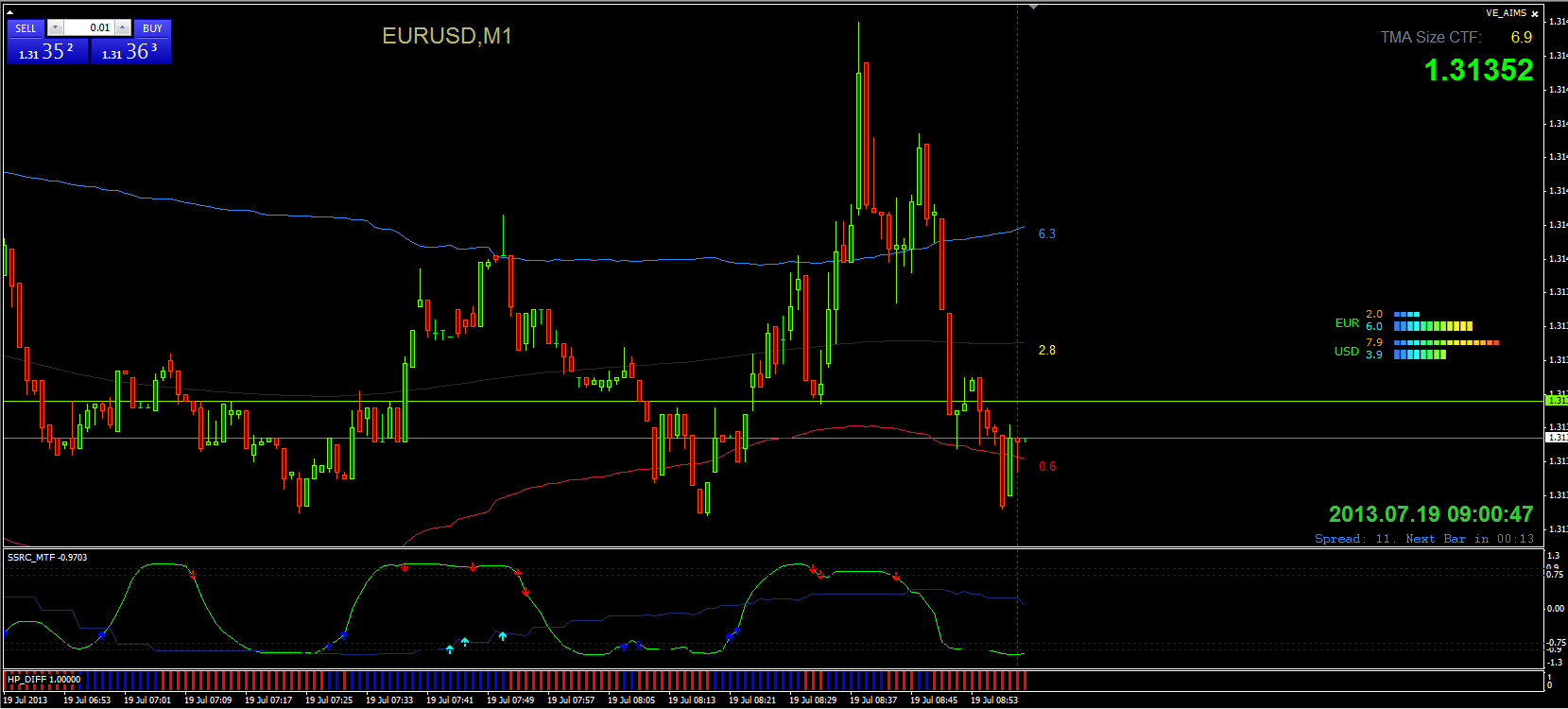Click the HP_DIFF 1.00000 indicator label

43,679
